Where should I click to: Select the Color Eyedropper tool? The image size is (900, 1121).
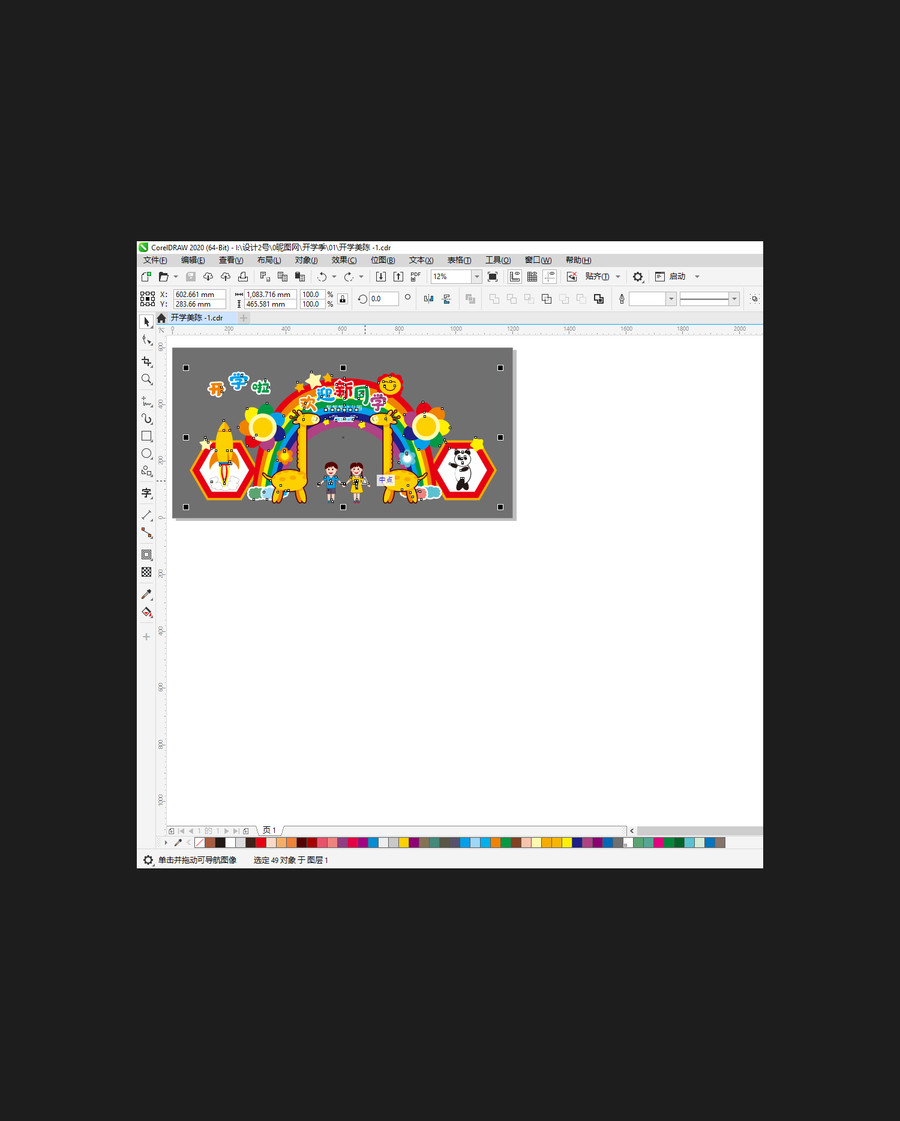point(147,594)
